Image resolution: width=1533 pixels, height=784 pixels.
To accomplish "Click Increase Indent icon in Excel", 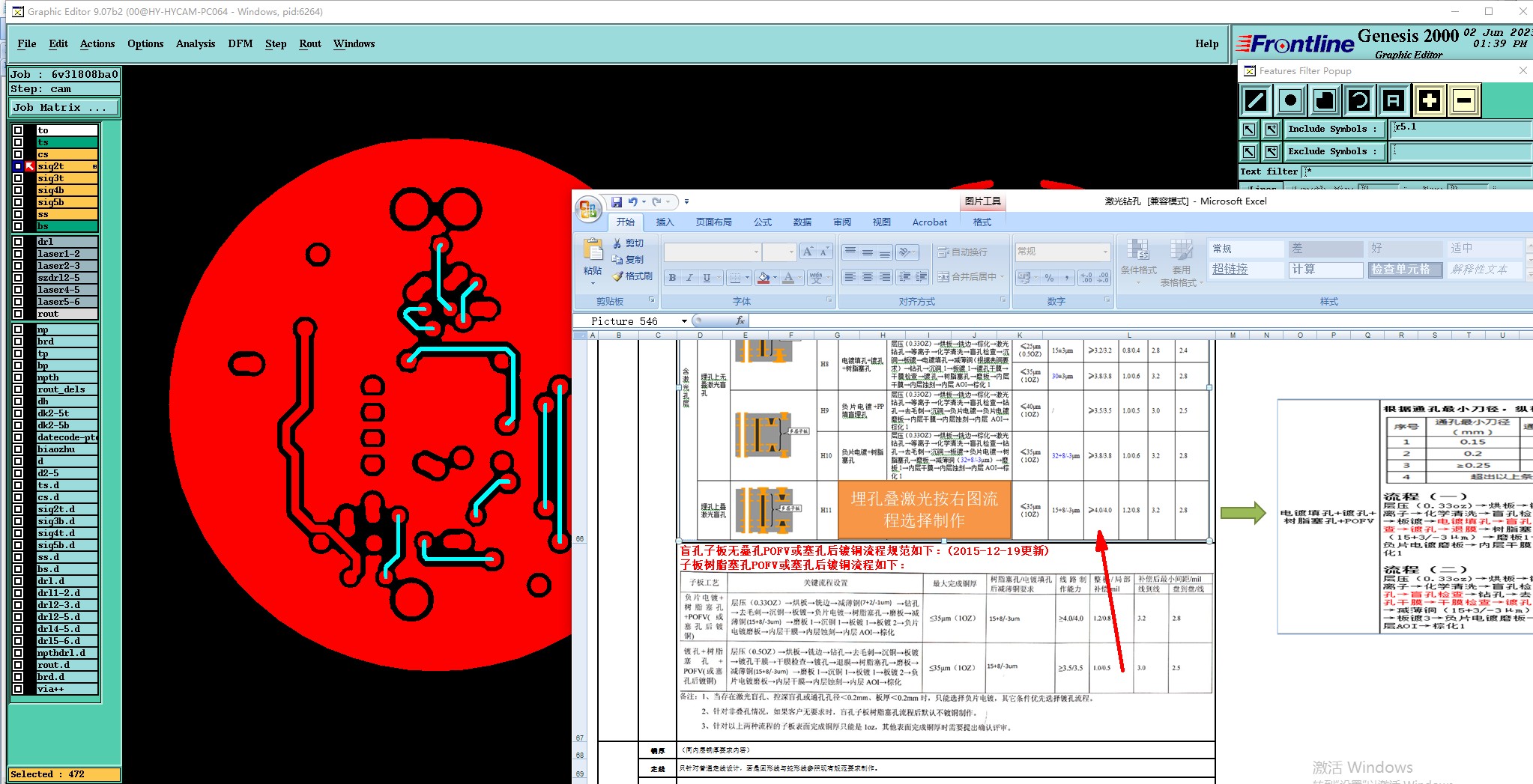I will tap(922, 277).
